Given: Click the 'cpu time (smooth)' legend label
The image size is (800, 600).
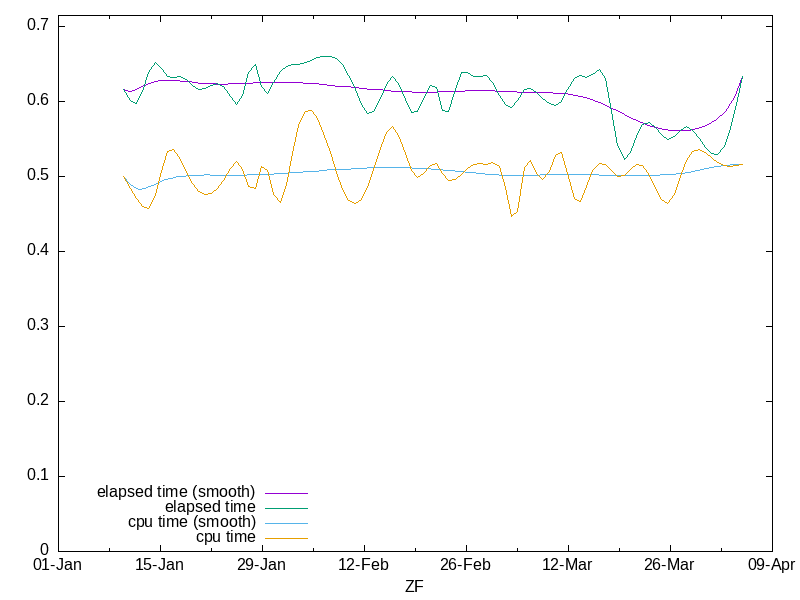Looking at the screenshot, I should tap(192, 522).
